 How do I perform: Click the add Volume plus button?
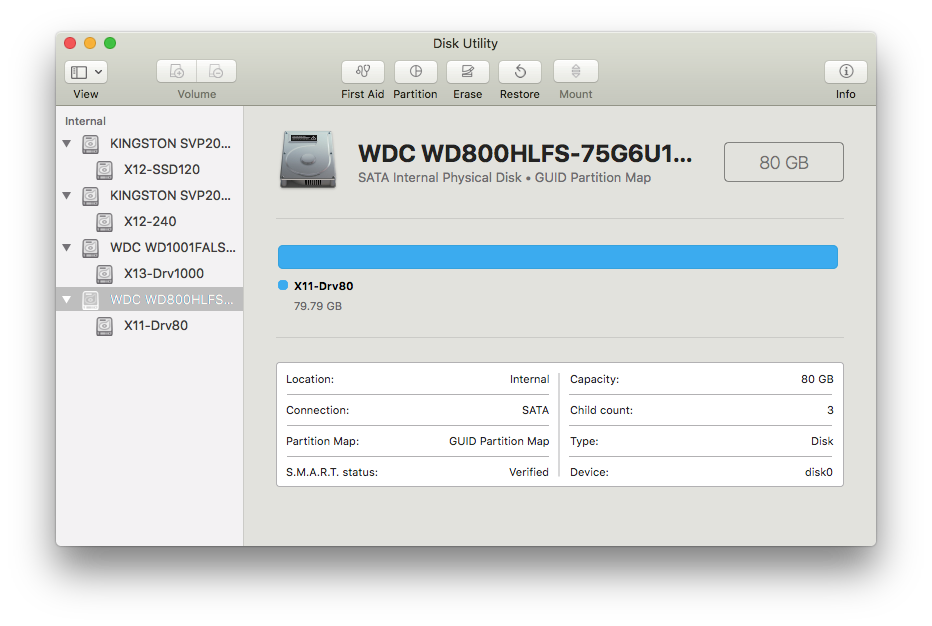pos(177,71)
